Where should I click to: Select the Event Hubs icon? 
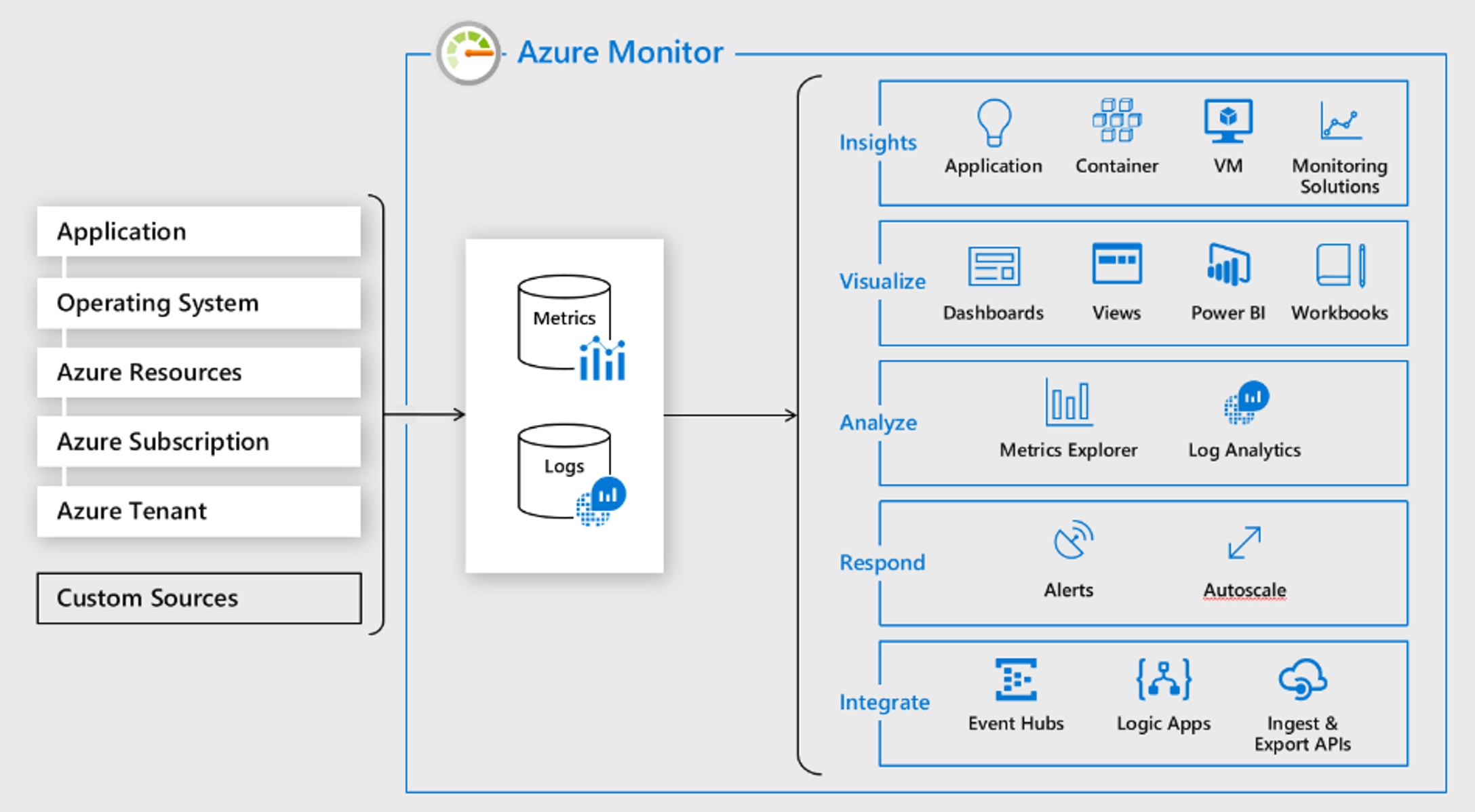[1015, 678]
